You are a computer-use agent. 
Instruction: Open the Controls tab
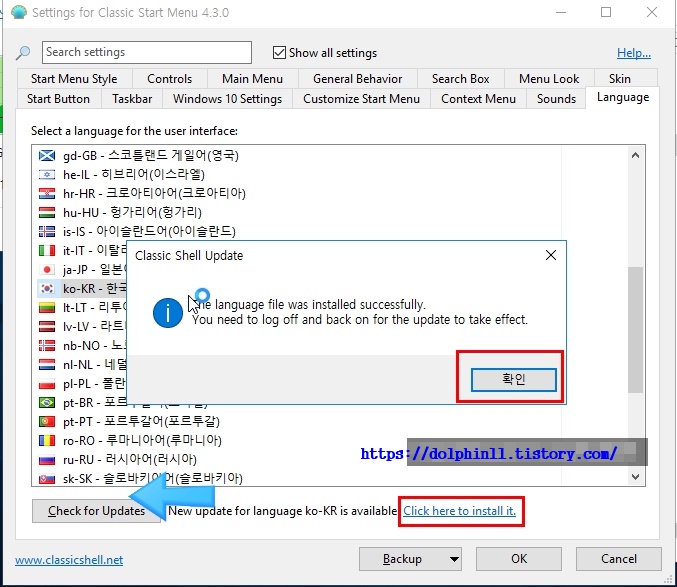point(169,79)
